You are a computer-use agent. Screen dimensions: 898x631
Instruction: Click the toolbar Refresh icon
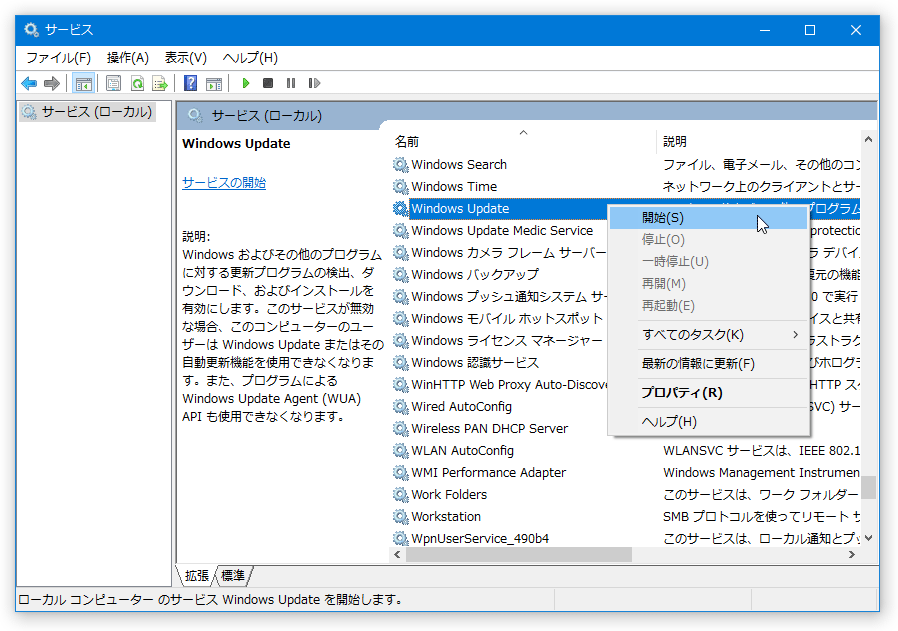(137, 84)
